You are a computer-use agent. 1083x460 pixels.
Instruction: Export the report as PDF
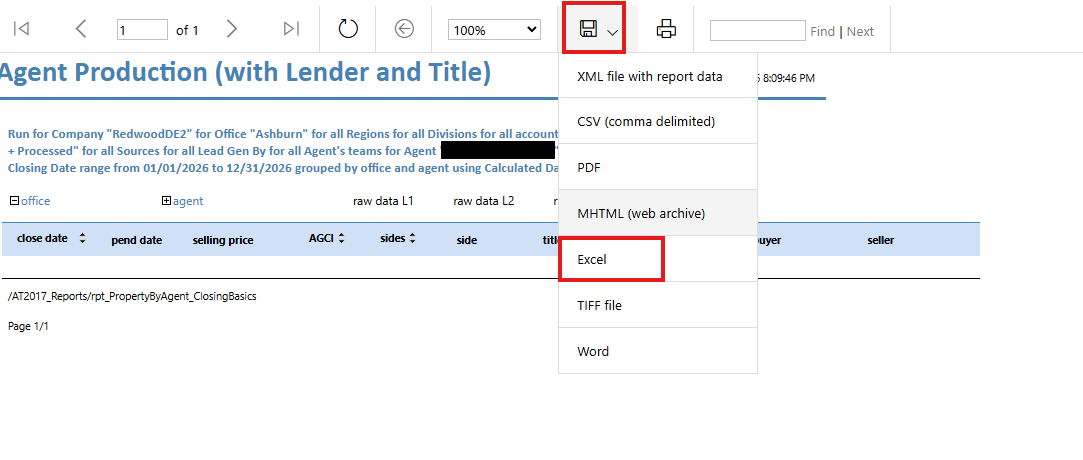tap(658, 168)
